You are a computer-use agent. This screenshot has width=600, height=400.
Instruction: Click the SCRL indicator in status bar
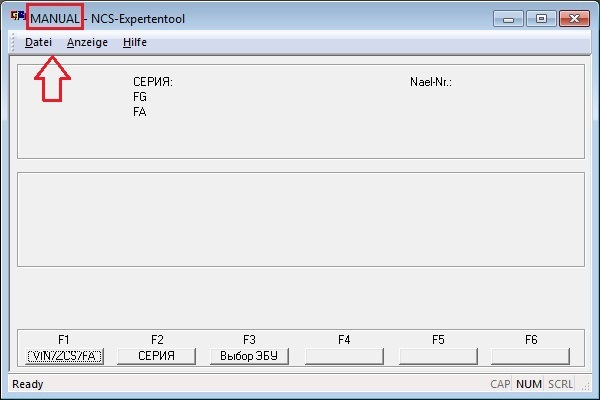coord(561,384)
